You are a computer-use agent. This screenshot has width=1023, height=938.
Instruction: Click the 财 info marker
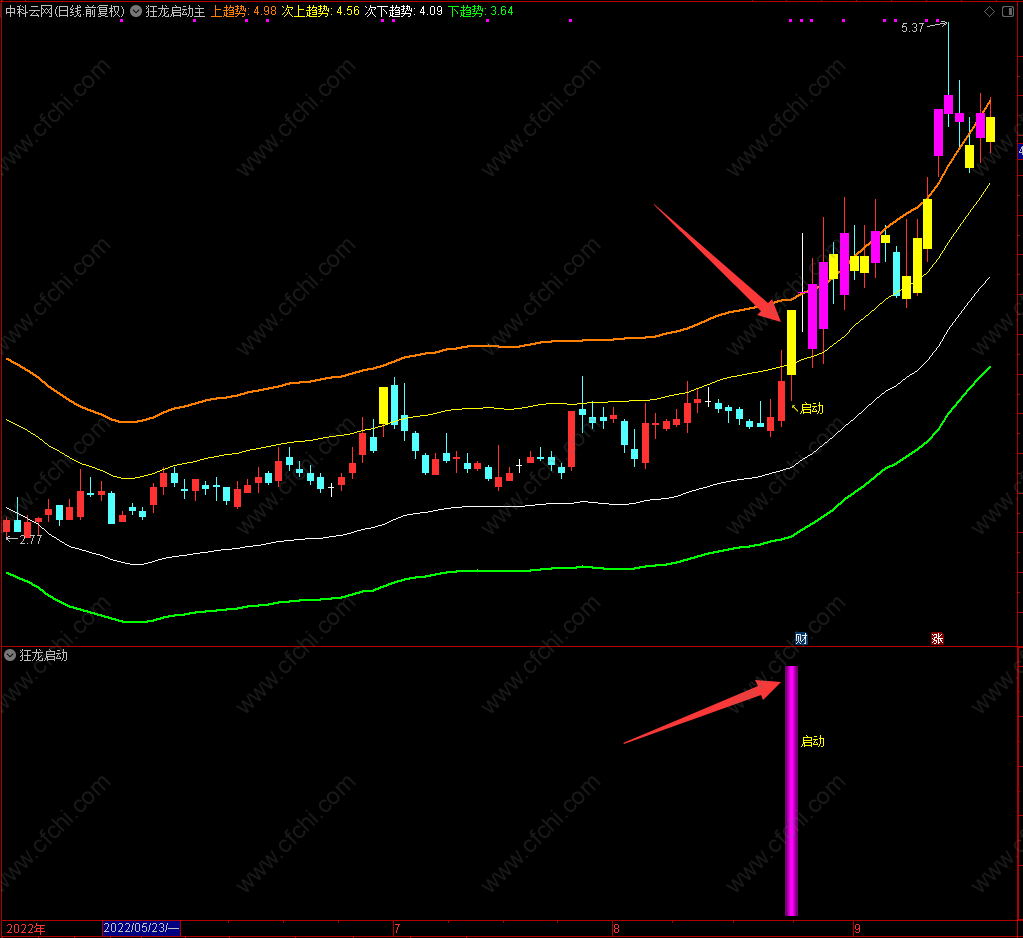[801, 639]
